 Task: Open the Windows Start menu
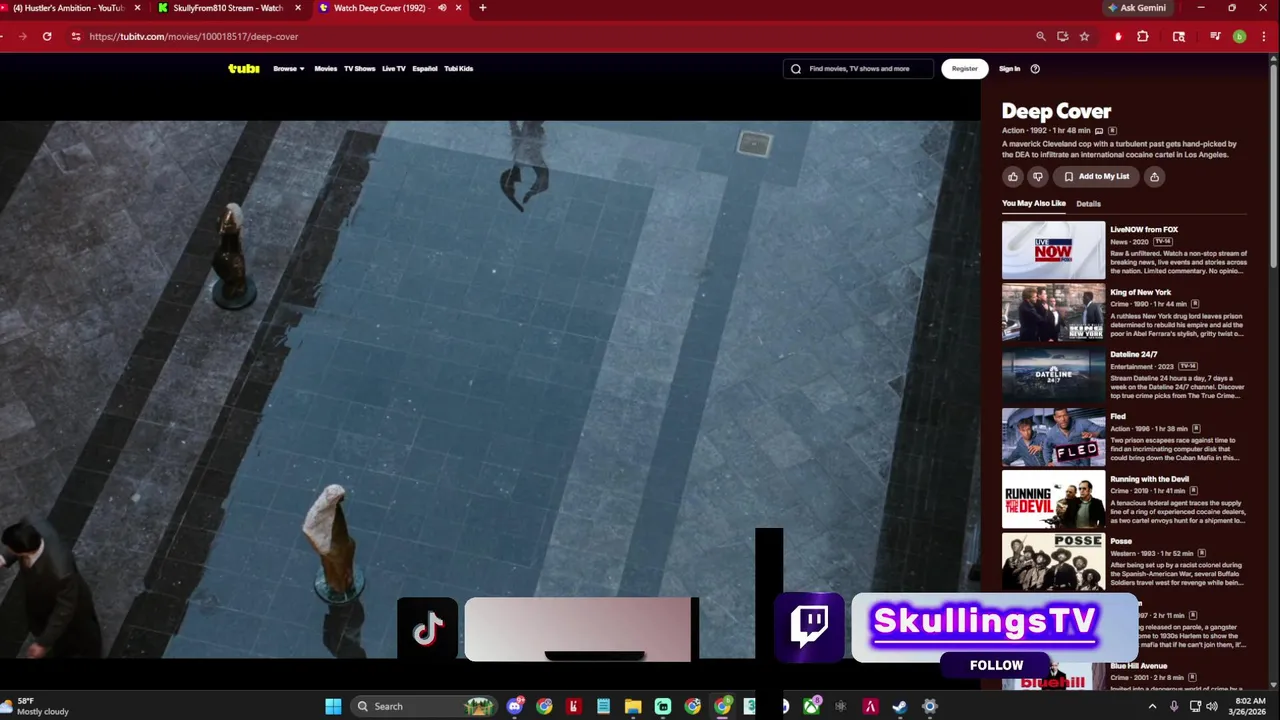(333, 706)
